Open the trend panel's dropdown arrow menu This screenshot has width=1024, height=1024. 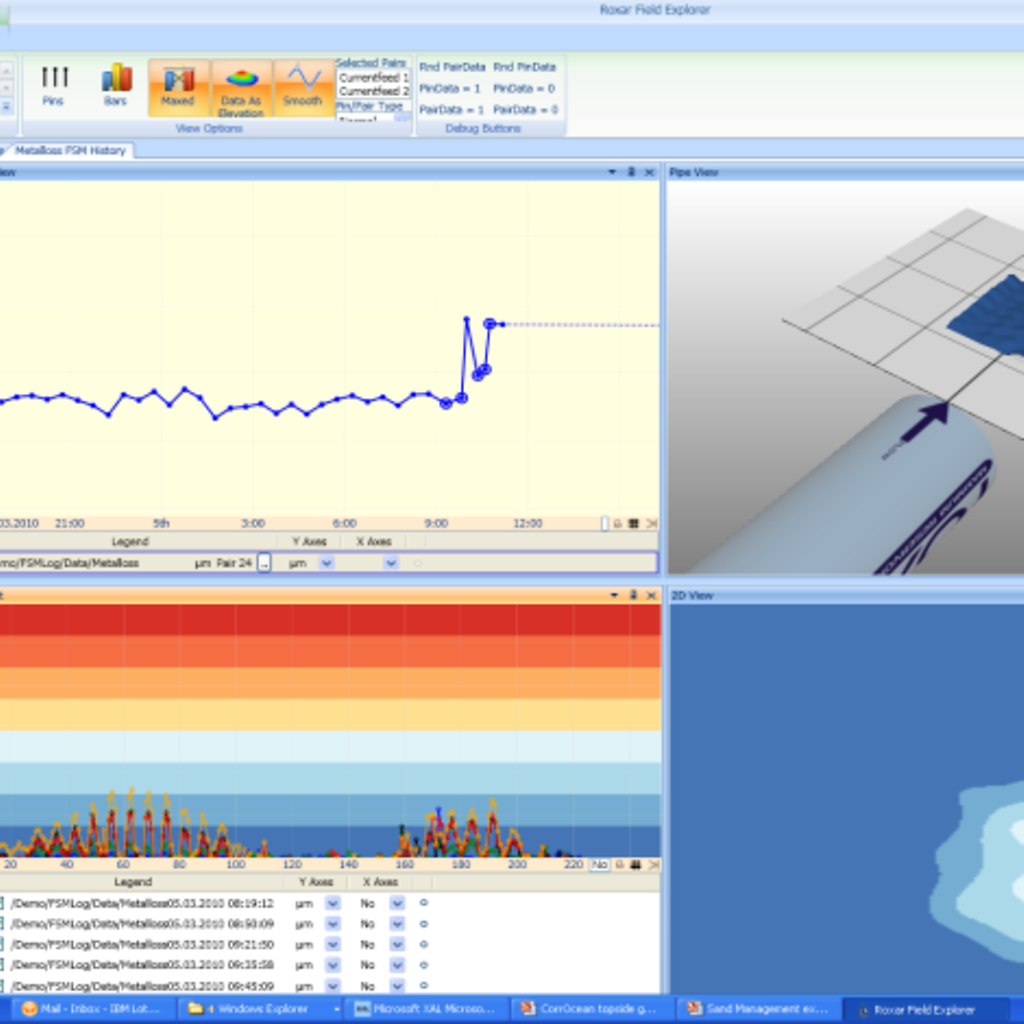point(612,172)
